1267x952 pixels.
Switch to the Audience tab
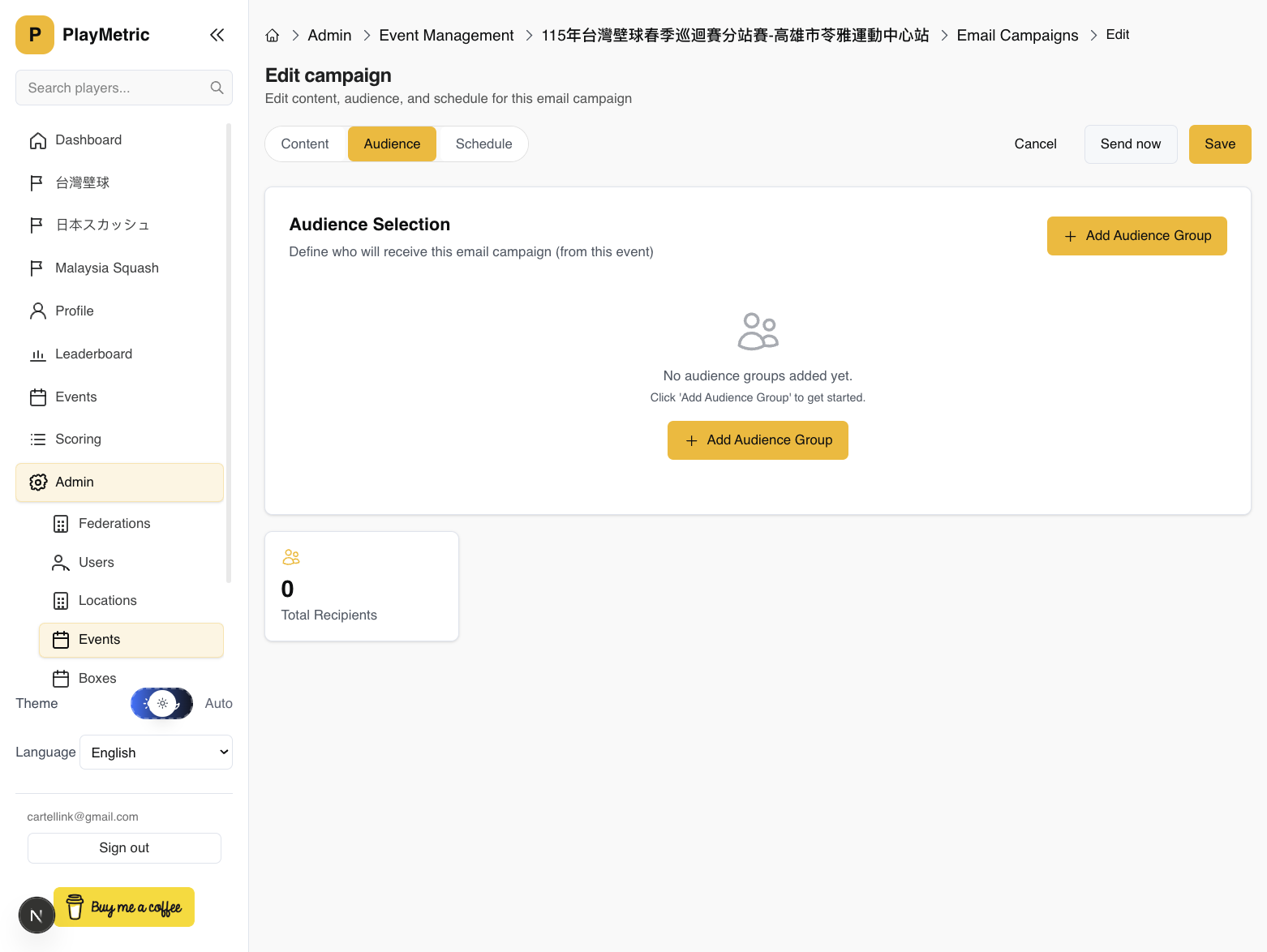tap(392, 144)
